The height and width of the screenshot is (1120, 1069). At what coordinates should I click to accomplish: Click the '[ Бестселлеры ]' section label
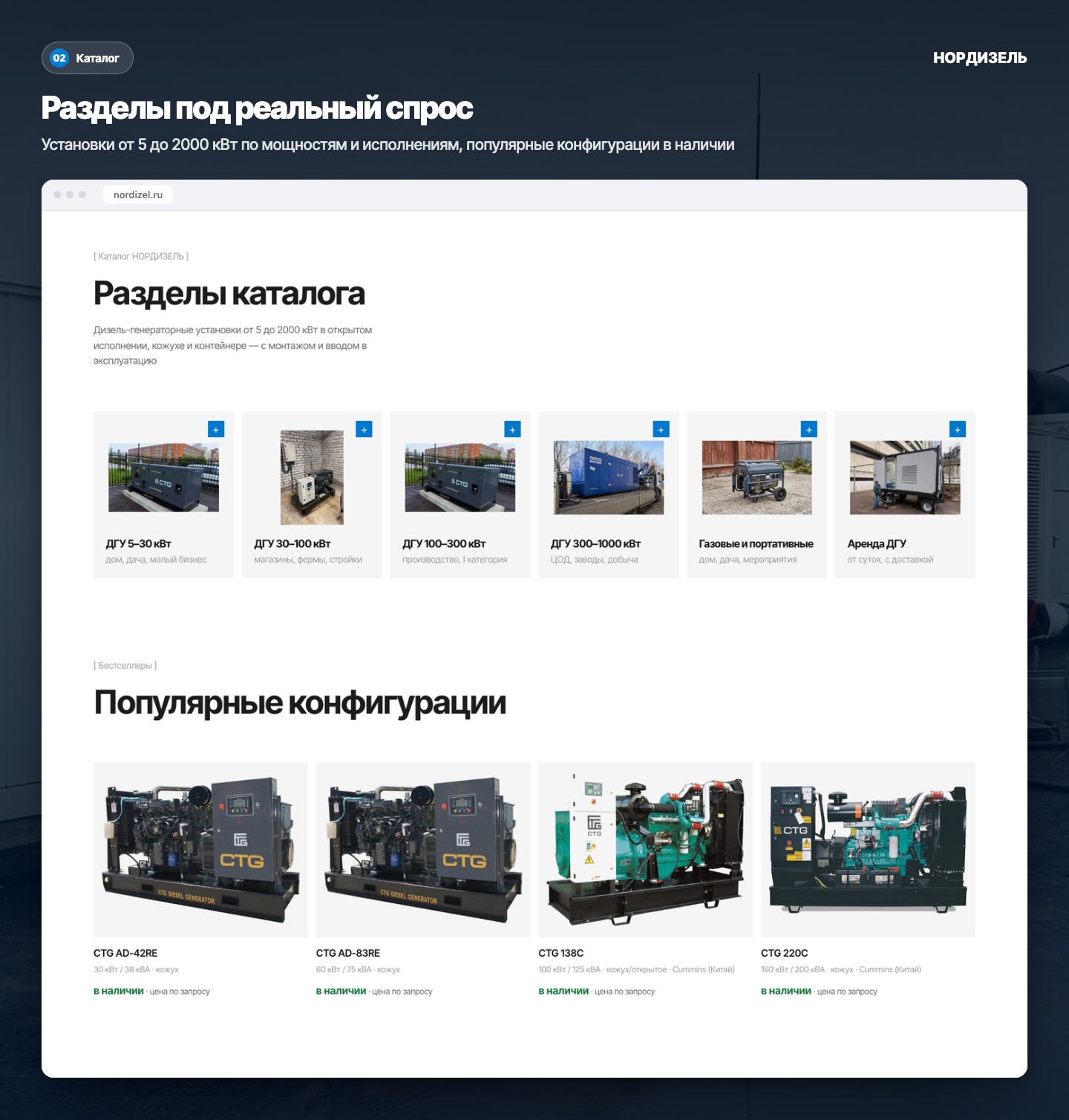point(125,666)
